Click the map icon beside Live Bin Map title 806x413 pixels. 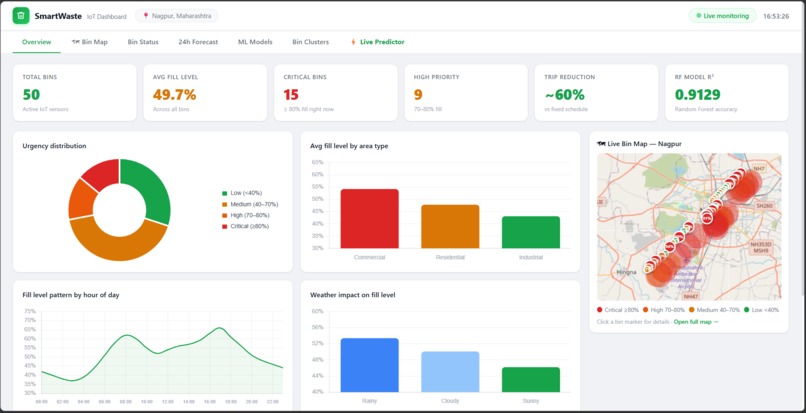601,144
